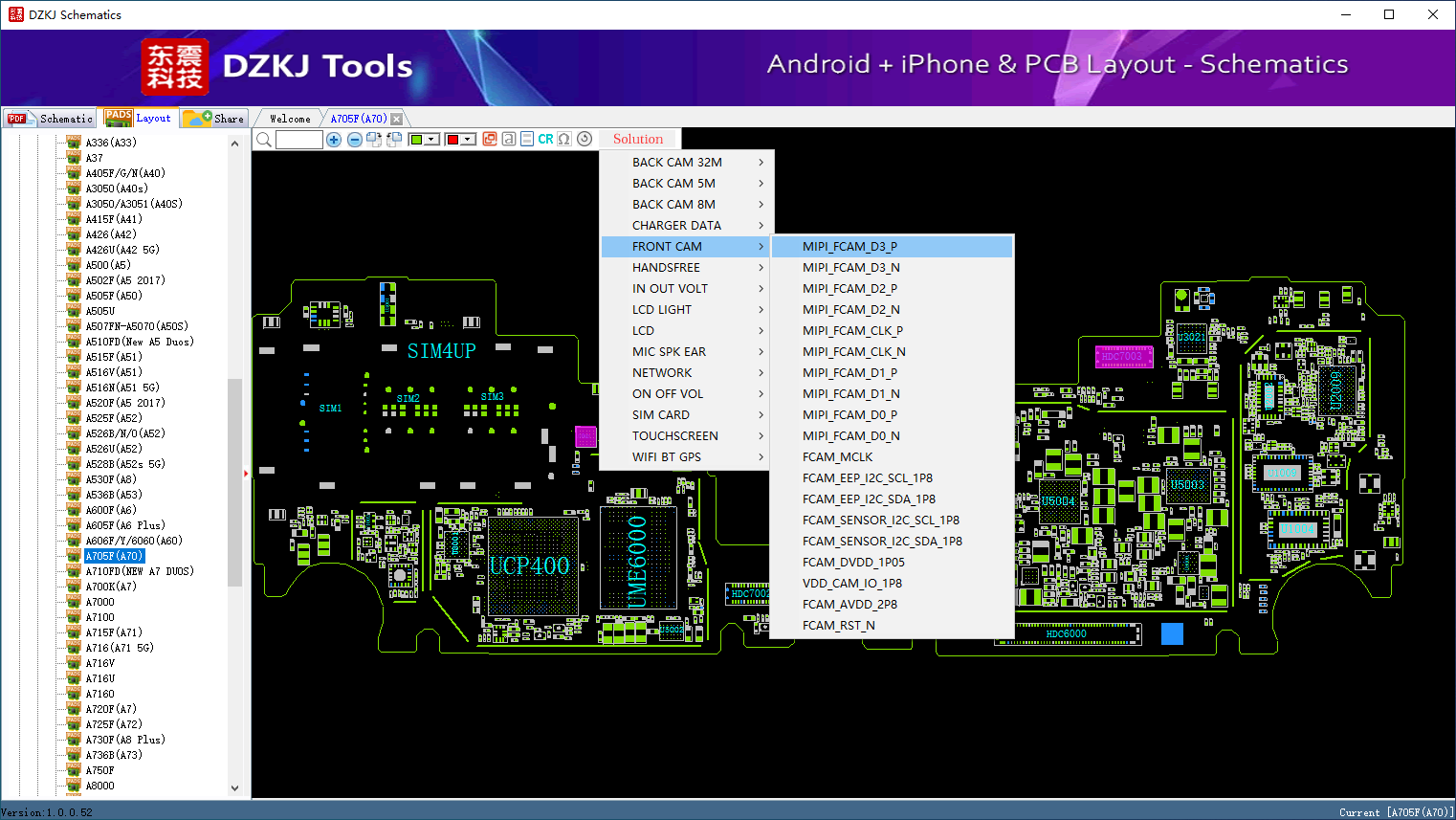Click the circular refresh icon
The image size is (1456, 820).
coord(585,139)
